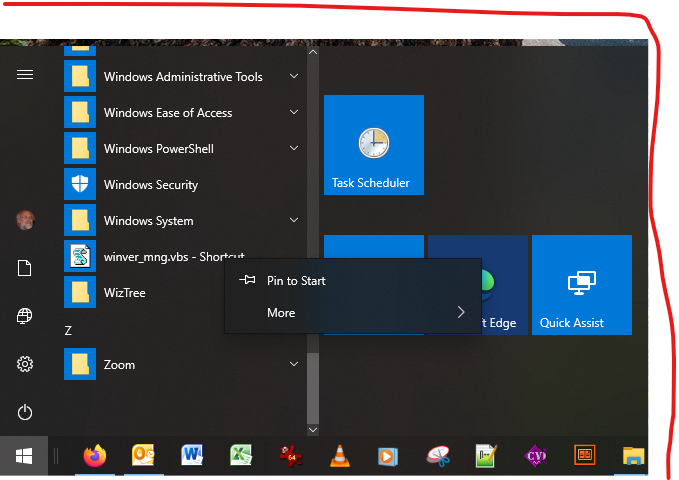Choose More in the context menu
Viewport: 679px width, 480px height.
tap(353, 312)
